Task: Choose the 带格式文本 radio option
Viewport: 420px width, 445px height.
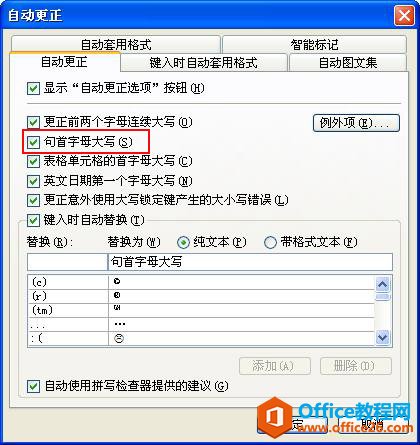Action: coord(270,242)
